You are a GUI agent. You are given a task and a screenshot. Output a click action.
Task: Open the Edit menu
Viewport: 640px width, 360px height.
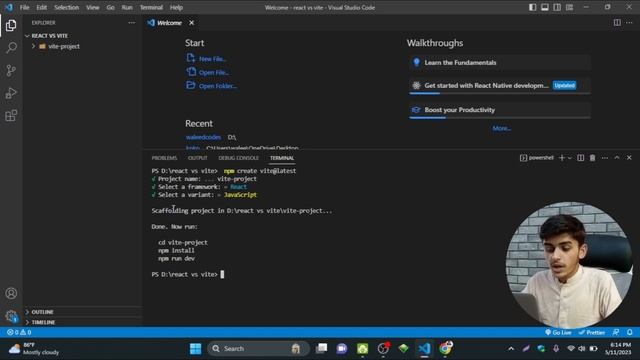pyautogui.click(x=42, y=7)
